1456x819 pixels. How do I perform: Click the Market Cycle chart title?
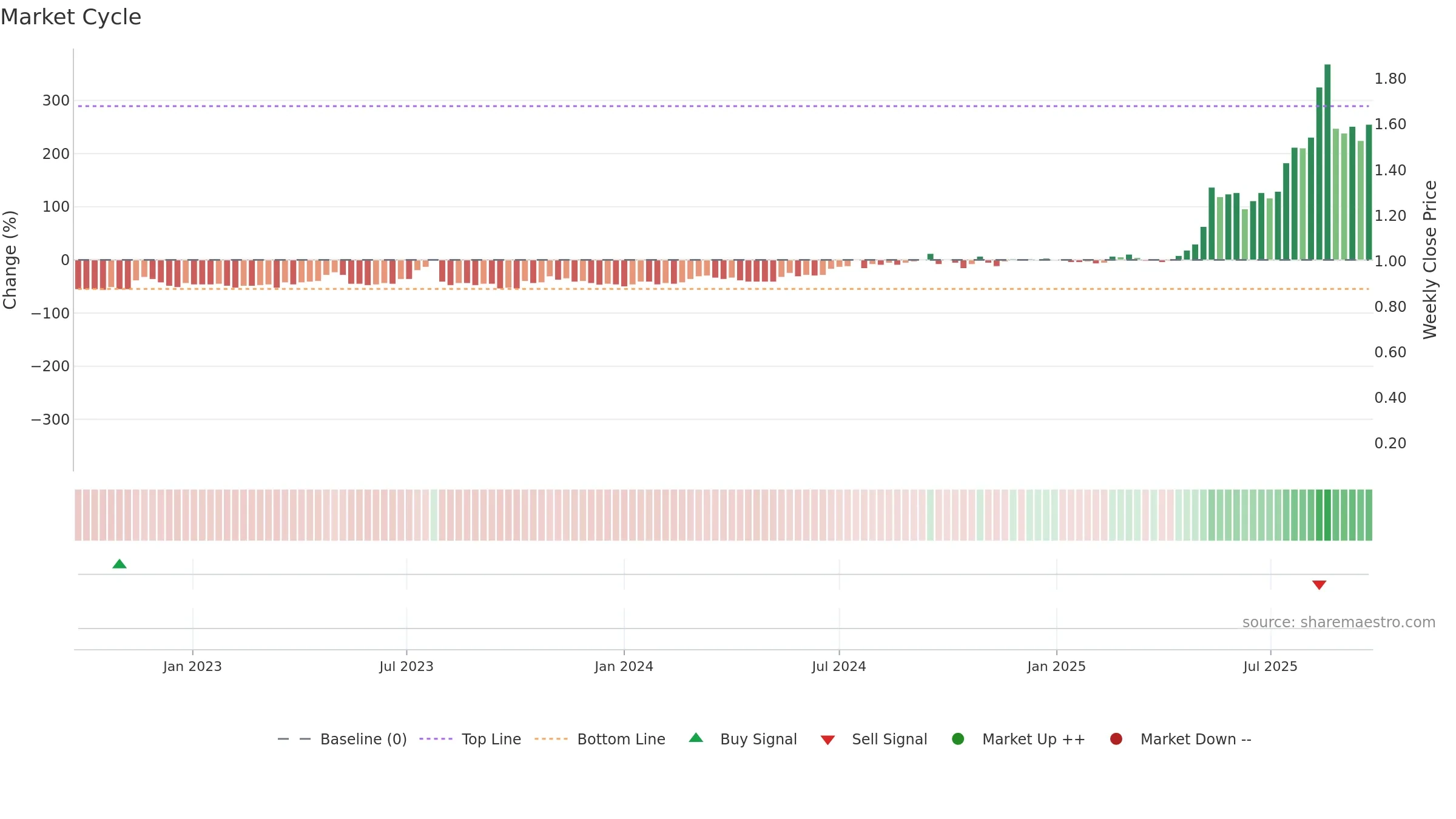click(x=71, y=17)
